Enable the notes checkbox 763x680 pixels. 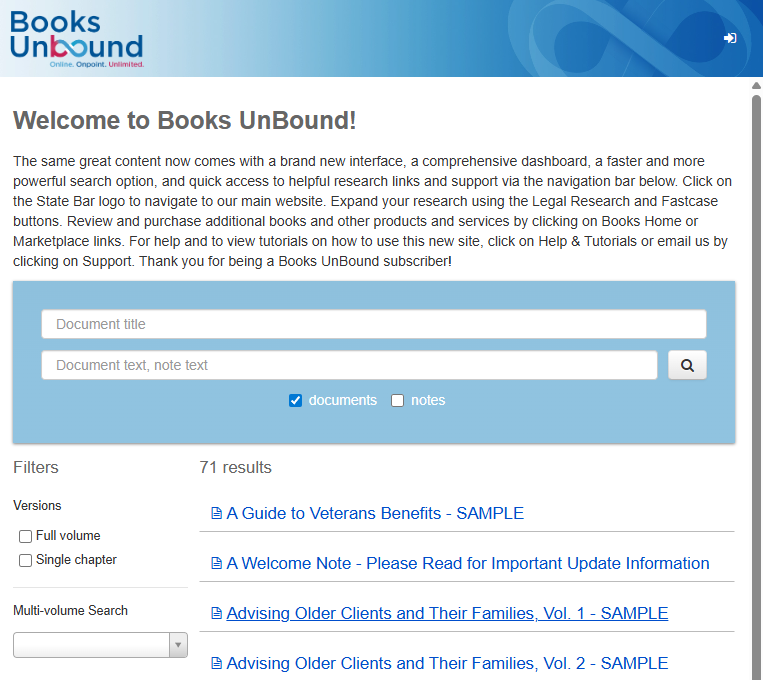(397, 401)
